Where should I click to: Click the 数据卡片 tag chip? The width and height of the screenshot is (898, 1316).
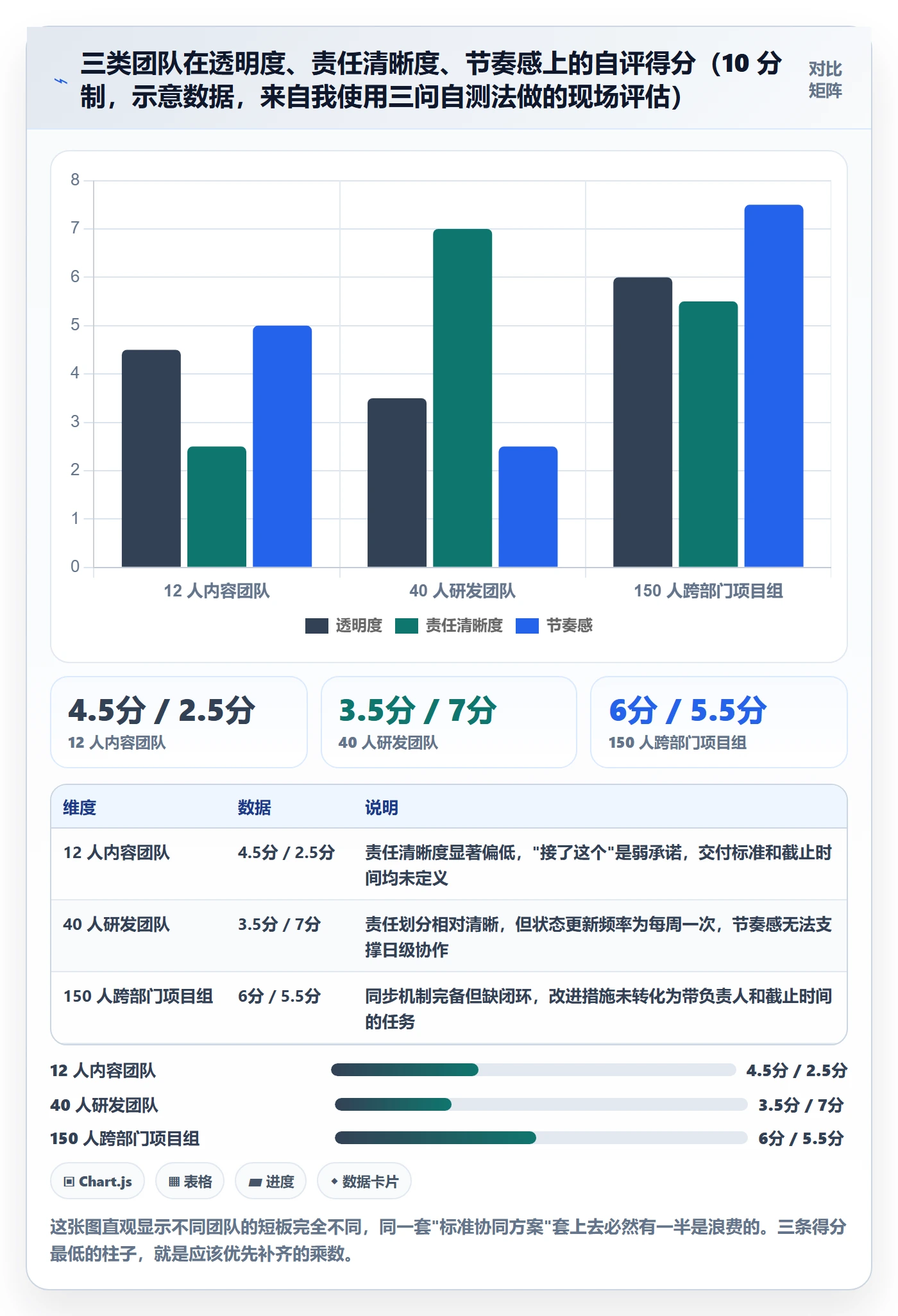364,1181
